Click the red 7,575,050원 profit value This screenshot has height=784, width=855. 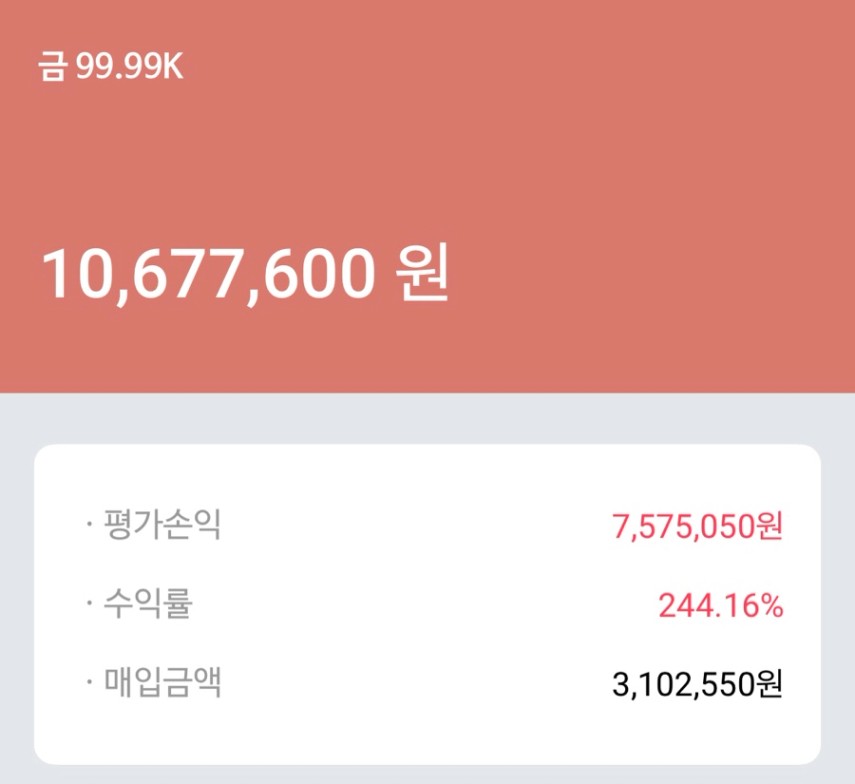pyautogui.click(x=697, y=526)
